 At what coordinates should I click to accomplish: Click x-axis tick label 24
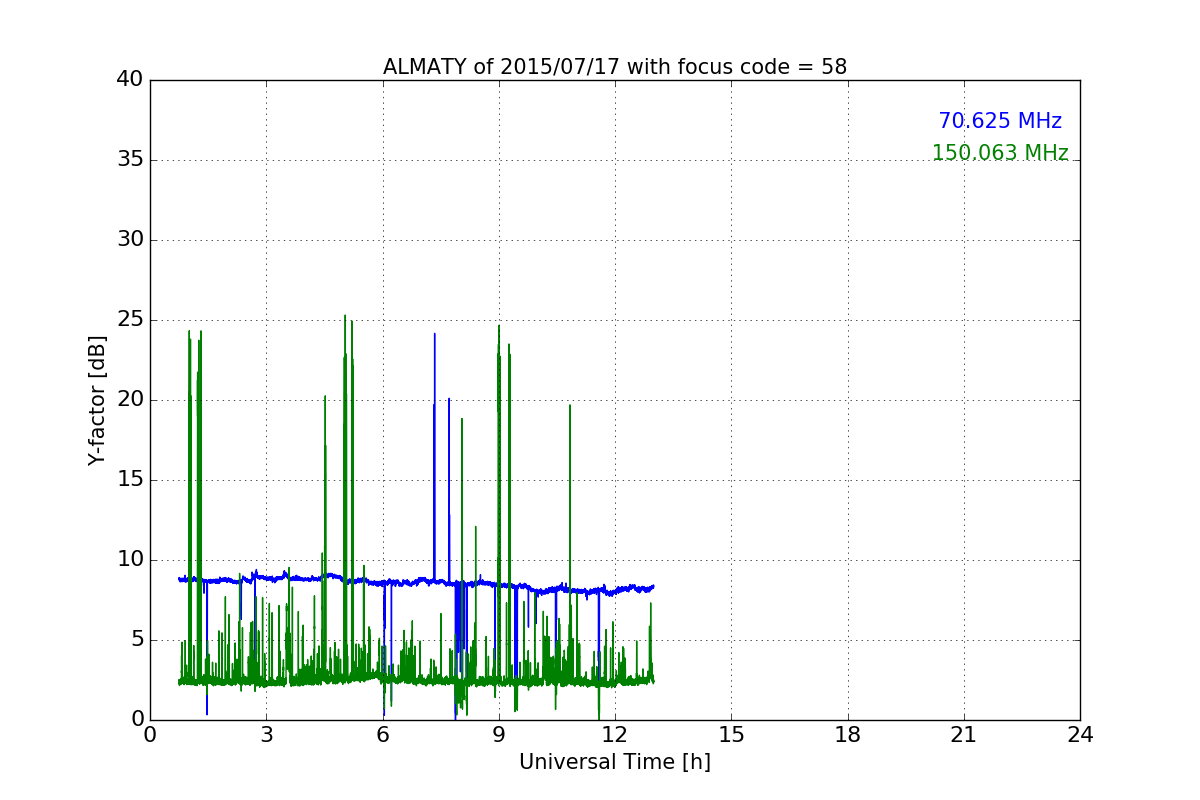pyautogui.click(x=1080, y=735)
